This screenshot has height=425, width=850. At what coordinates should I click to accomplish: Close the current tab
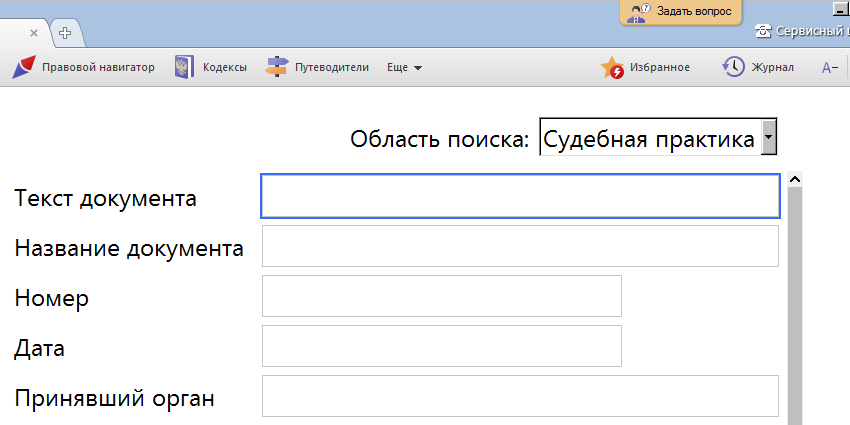tap(34, 33)
